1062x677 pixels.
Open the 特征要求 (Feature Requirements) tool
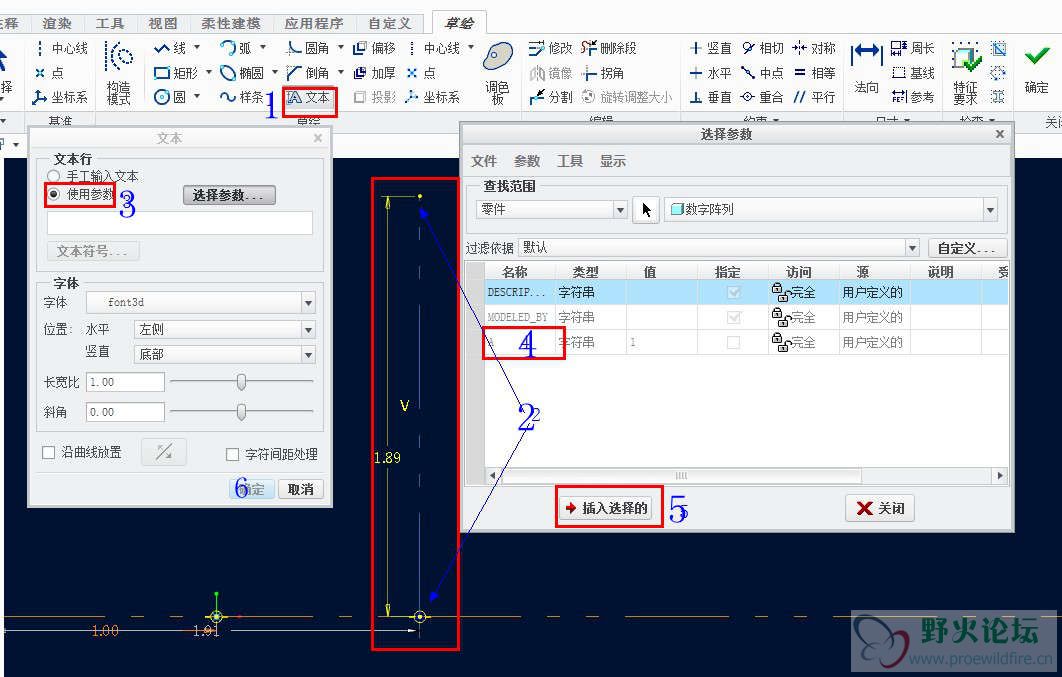(966, 73)
